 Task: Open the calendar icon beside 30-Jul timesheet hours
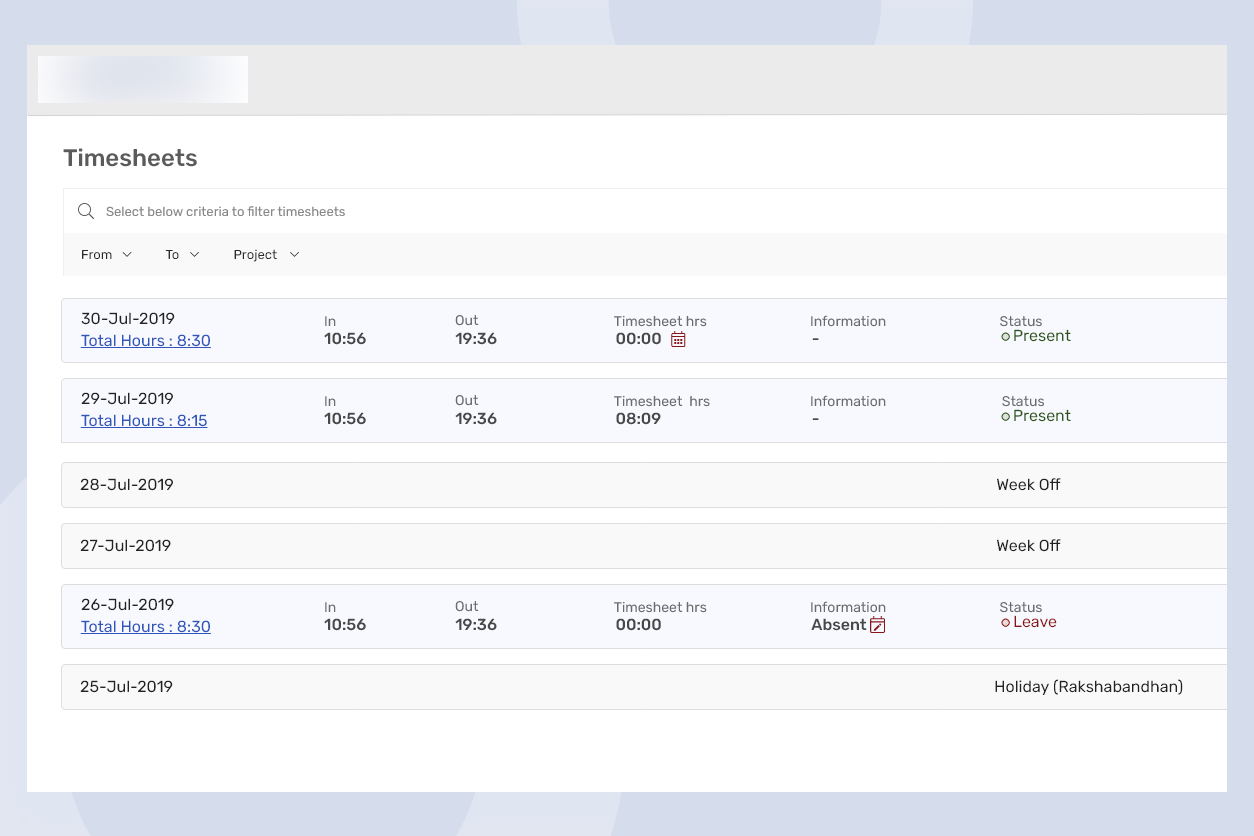pyautogui.click(x=678, y=339)
